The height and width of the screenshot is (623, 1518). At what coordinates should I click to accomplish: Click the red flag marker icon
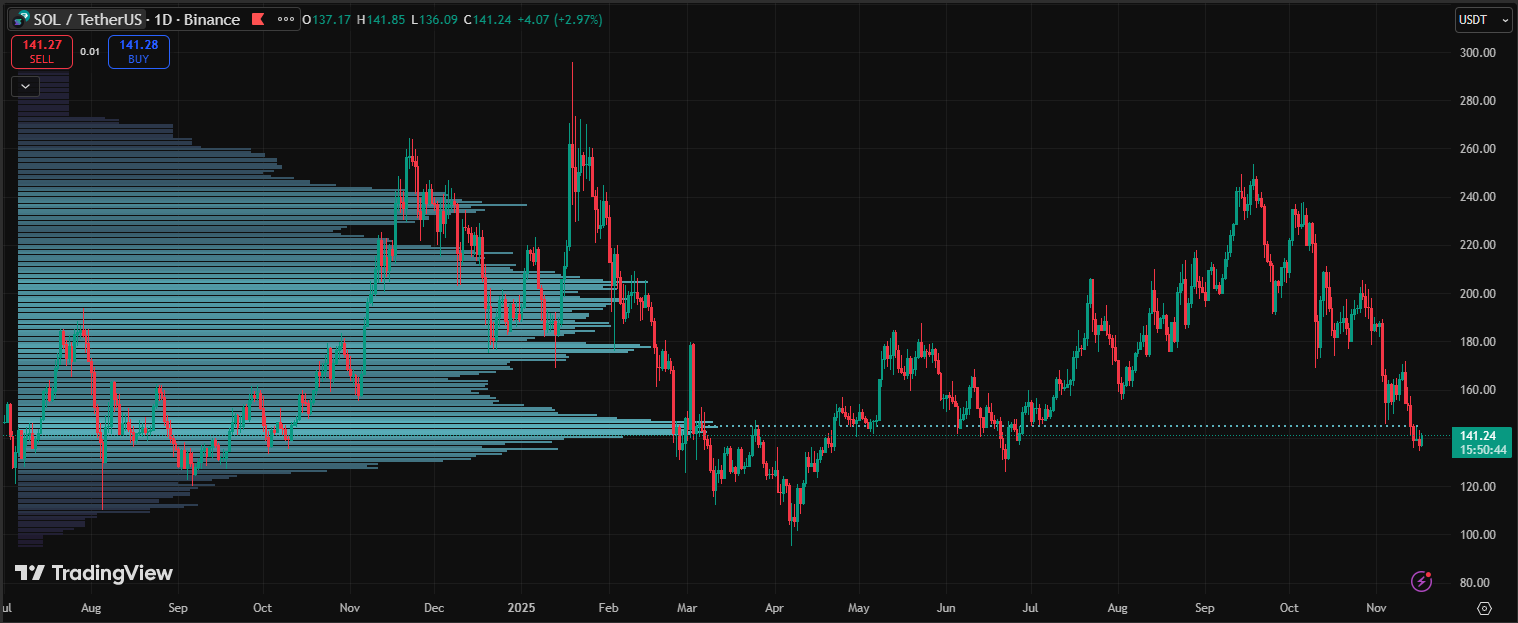click(x=257, y=19)
